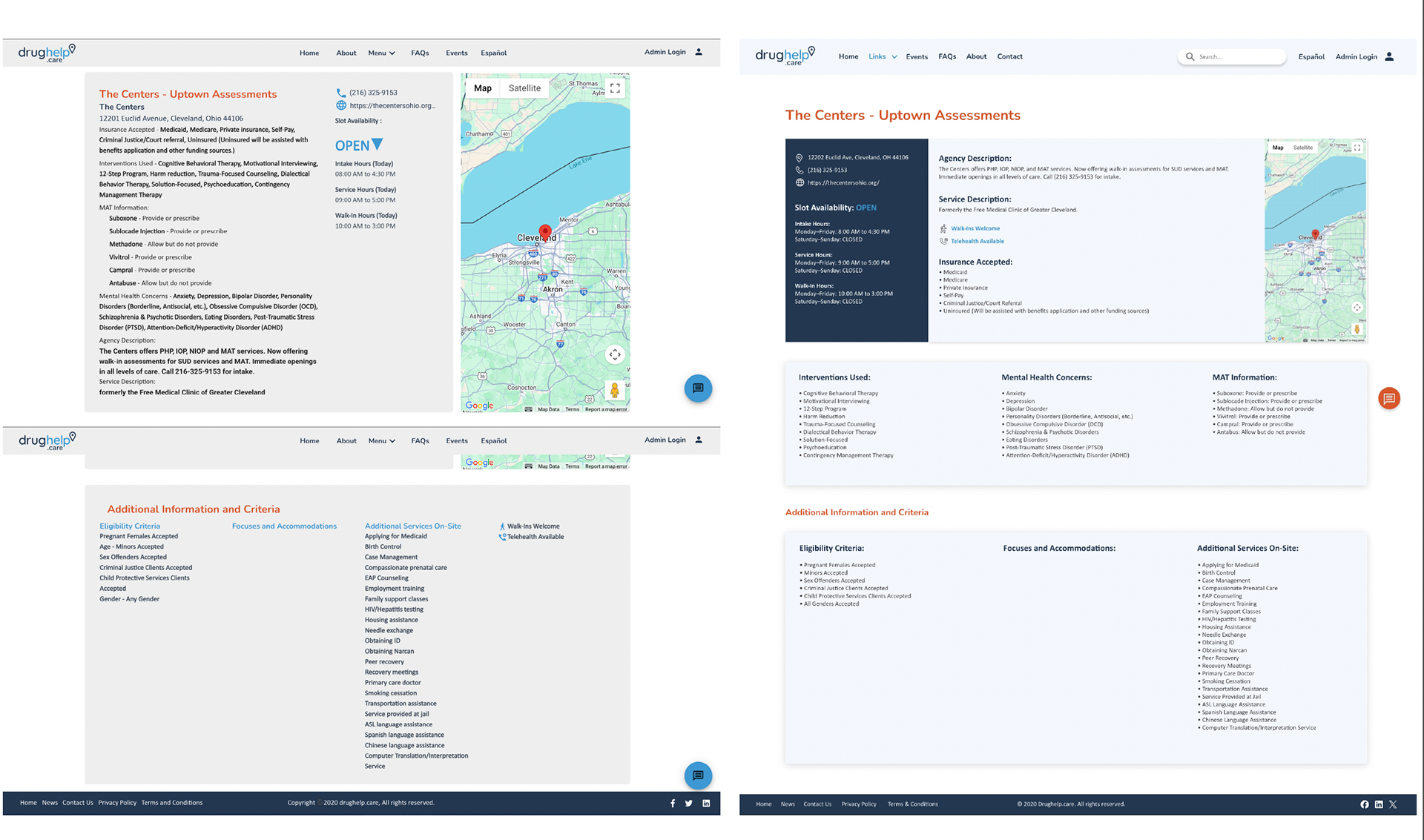The height and width of the screenshot is (840, 1424).
Task: Click location pin icon in the dark info card
Action: [799, 157]
